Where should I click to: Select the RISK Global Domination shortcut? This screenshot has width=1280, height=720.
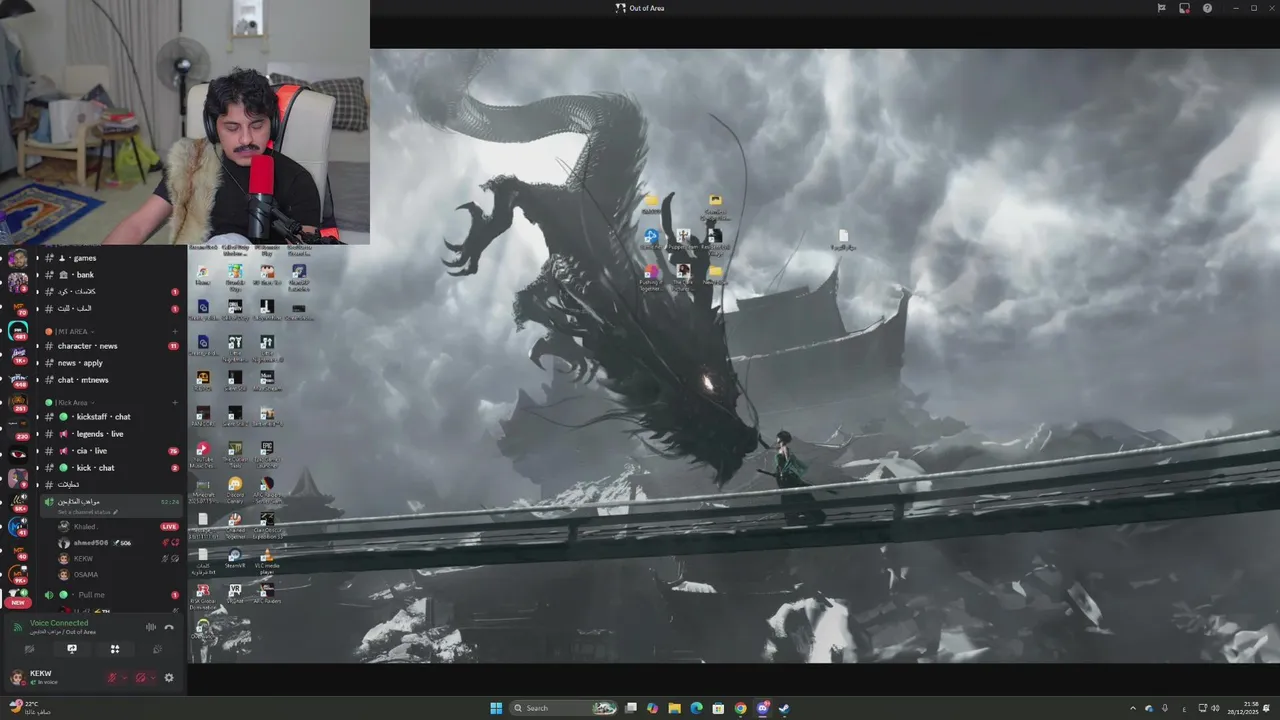point(203,597)
